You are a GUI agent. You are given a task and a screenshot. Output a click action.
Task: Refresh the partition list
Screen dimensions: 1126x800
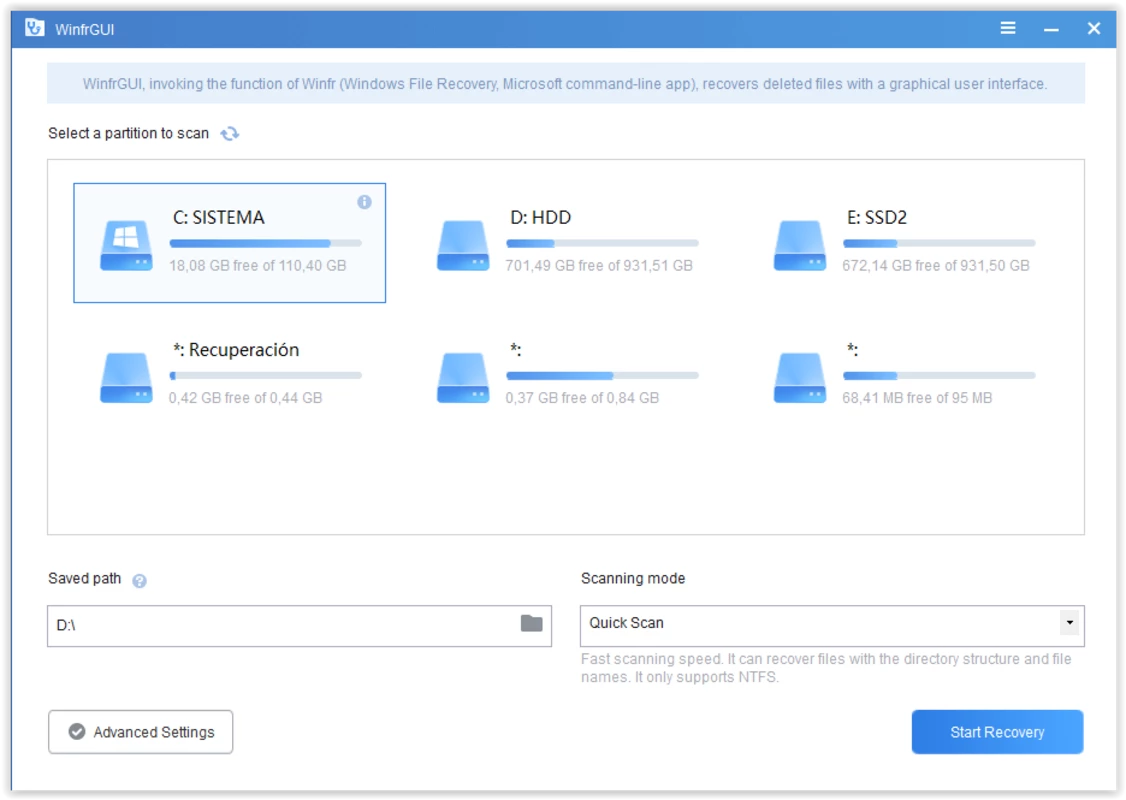click(x=230, y=134)
